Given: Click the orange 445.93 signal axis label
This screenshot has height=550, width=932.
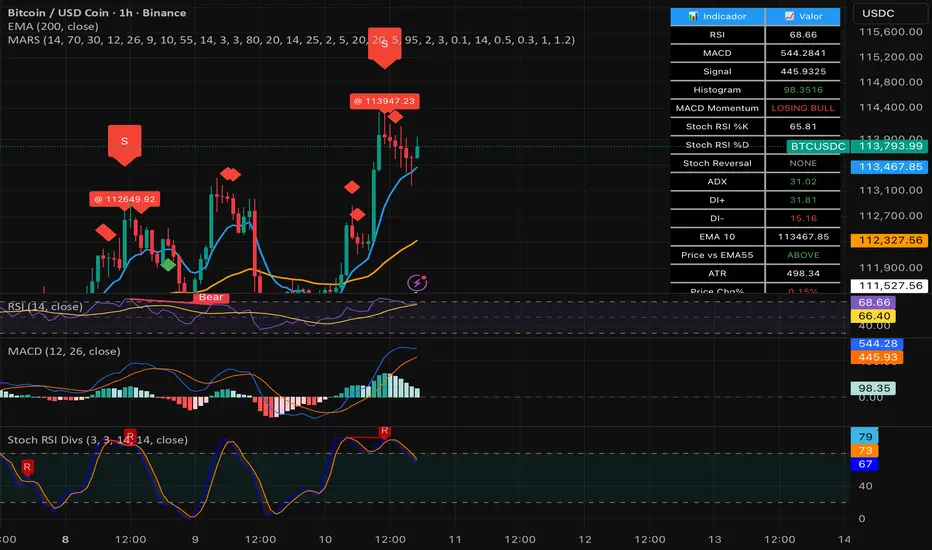Looking at the screenshot, I should pos(877,357).
